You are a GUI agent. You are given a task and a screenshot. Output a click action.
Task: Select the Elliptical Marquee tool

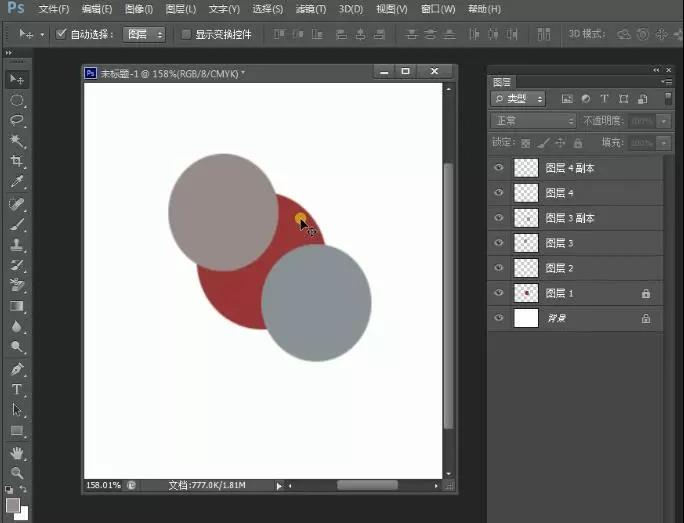17,100
